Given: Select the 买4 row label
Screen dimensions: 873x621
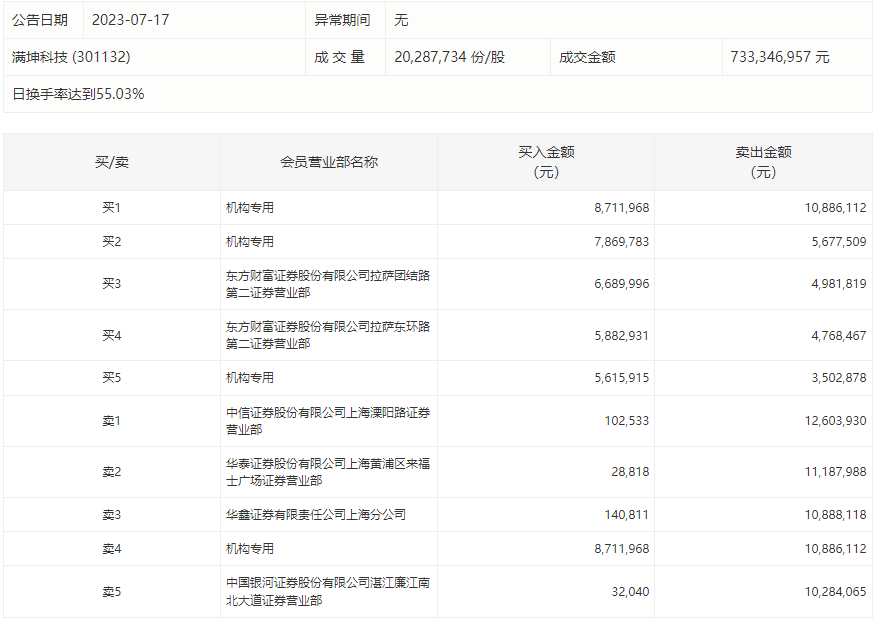Looking at the screenshot, I should click(111, 335).
